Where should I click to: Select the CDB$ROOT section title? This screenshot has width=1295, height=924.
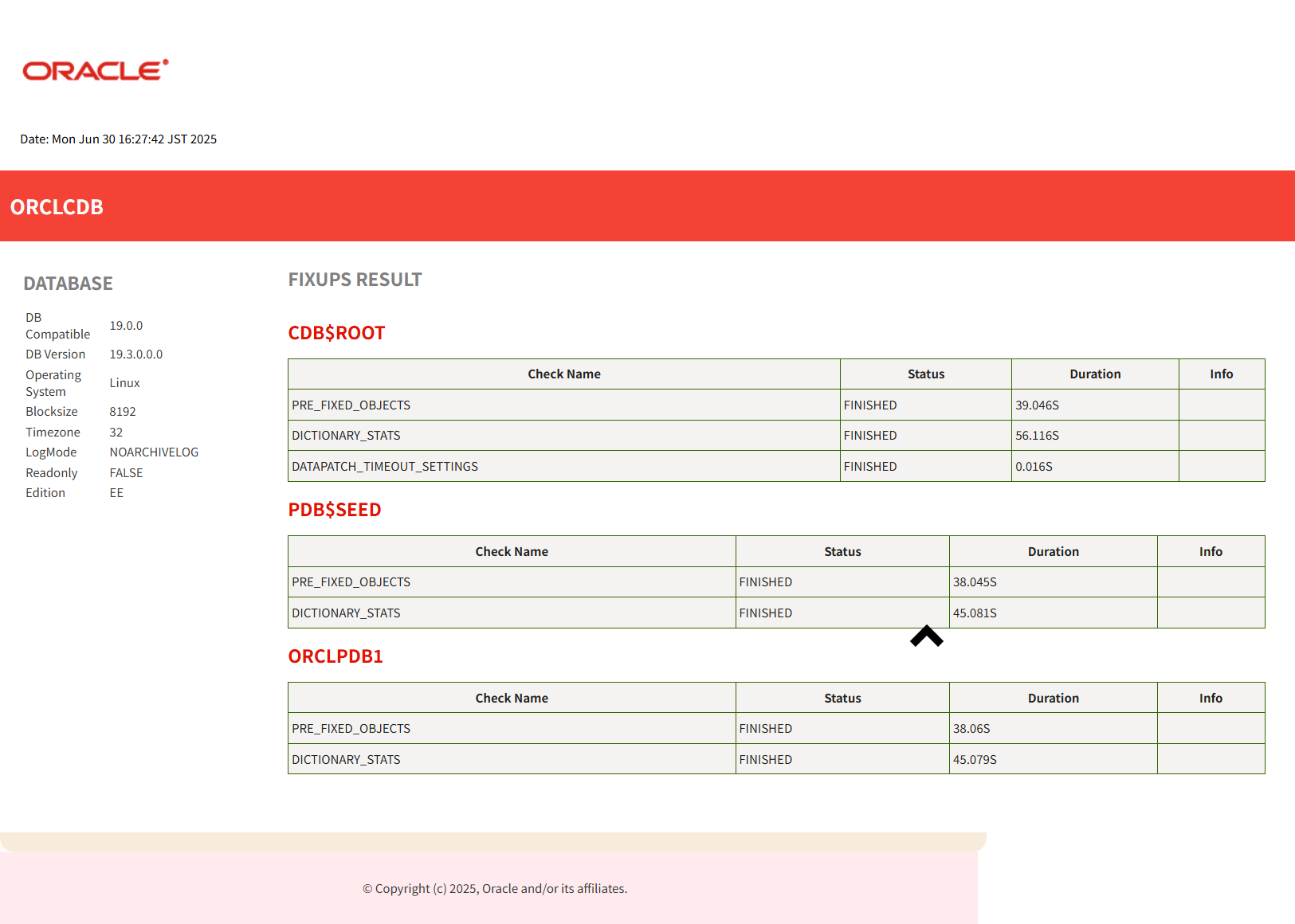(x=336, y=332)
